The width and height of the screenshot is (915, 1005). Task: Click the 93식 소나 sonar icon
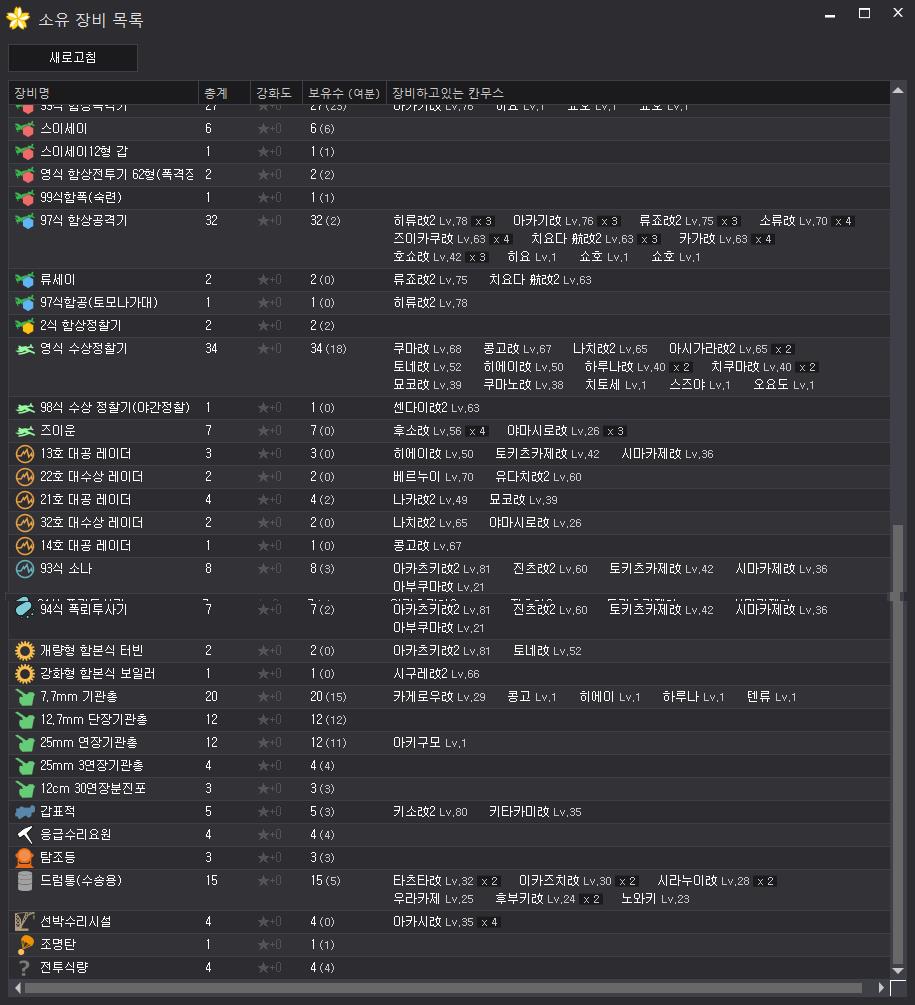tap(25, 569)
